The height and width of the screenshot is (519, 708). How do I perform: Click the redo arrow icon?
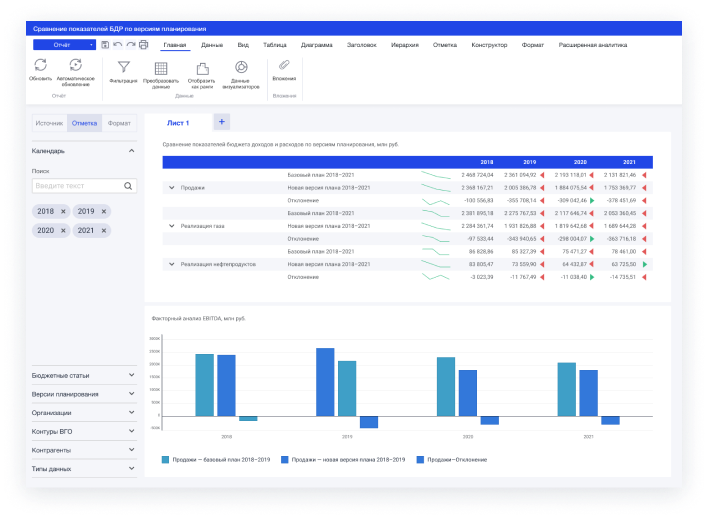coord(131,45)
